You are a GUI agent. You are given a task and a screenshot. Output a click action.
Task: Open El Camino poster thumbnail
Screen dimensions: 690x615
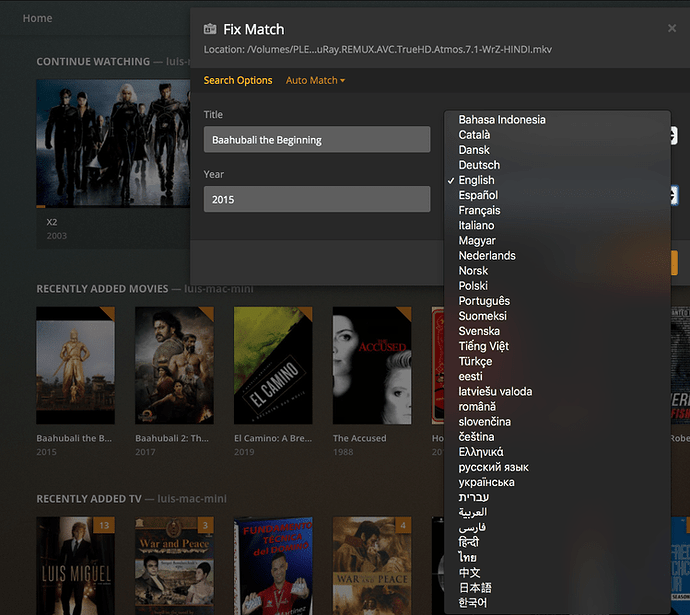click(x=273, y=366)
